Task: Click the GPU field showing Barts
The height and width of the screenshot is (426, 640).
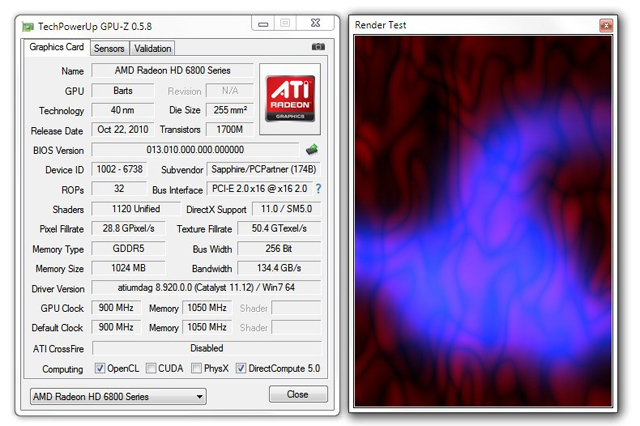Action: click(x=123, y=91)
